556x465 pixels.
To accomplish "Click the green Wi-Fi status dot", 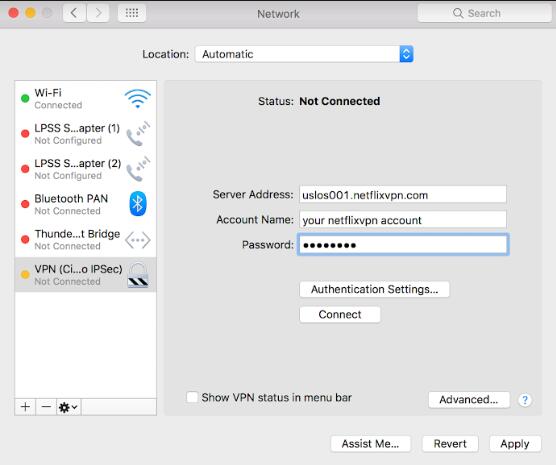I will [x=25, y=98].
